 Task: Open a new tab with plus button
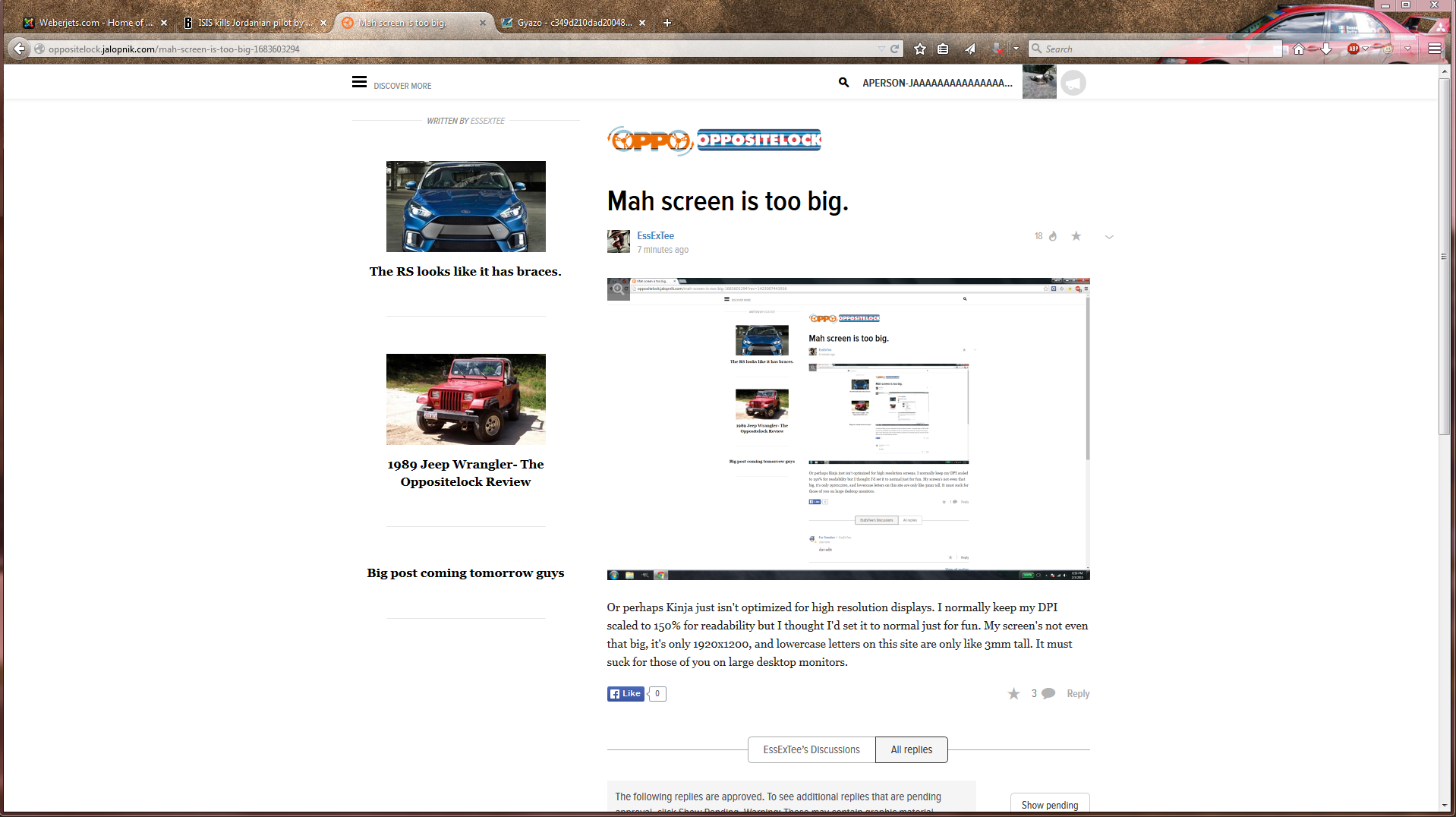coord(667,23)
